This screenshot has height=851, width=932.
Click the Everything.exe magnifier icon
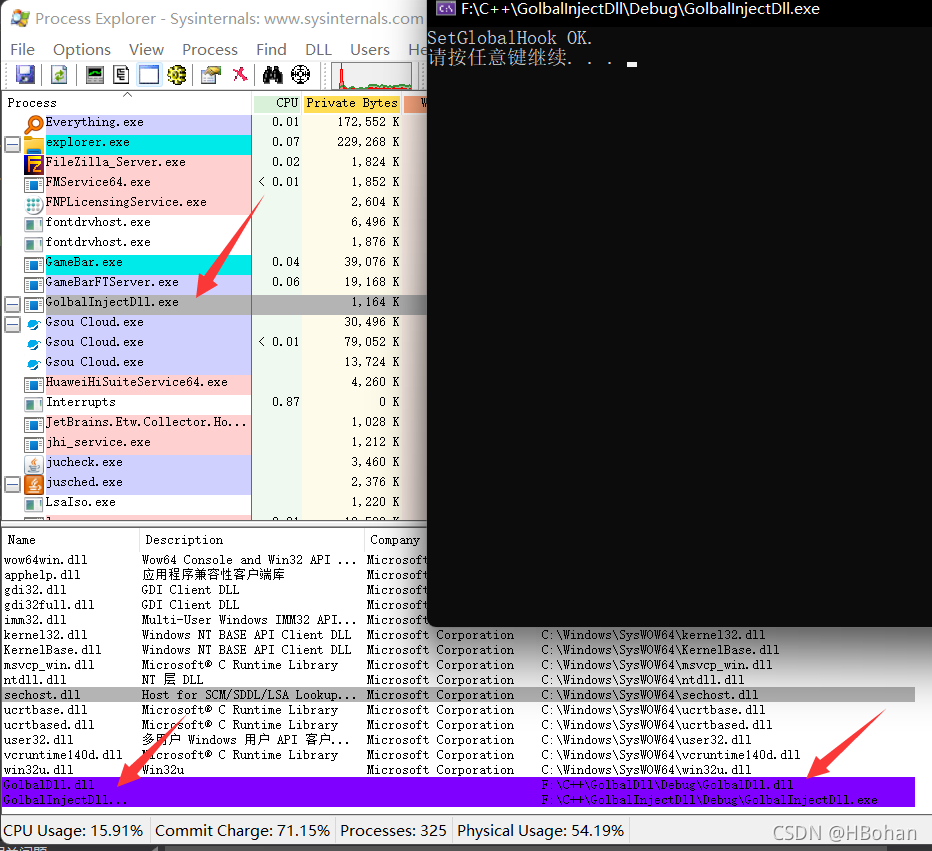click(34, 124)
